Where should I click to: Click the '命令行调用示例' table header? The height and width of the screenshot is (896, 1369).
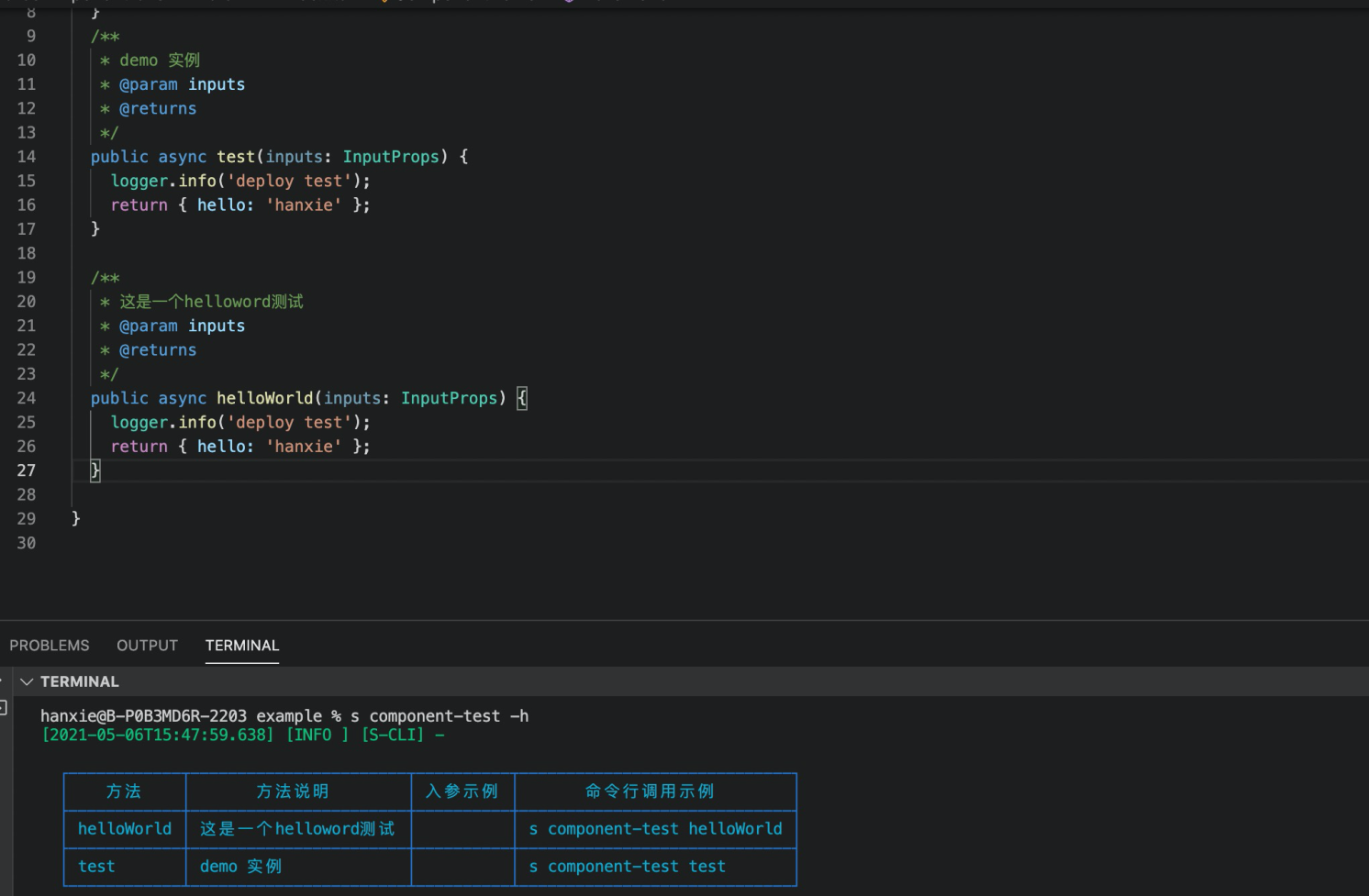pyautogui.click(x=650, y=791)
